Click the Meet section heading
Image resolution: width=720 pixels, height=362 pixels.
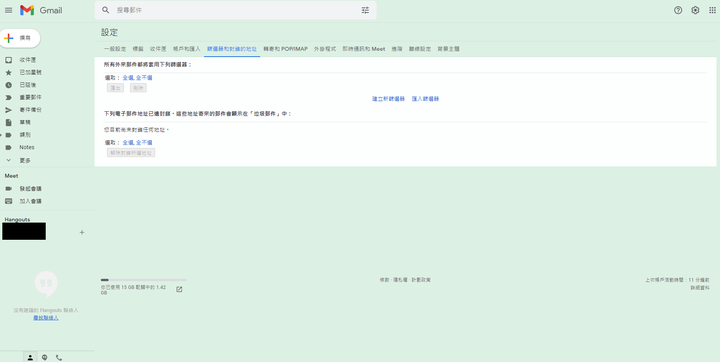point(11,176)
